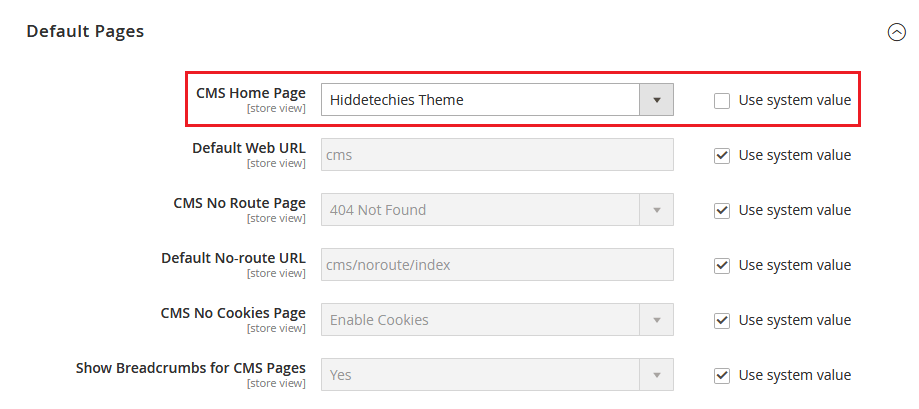
Task: Open the Show Breadcrumbs for CMS Pages dropdown
Action: pos(497,375)
